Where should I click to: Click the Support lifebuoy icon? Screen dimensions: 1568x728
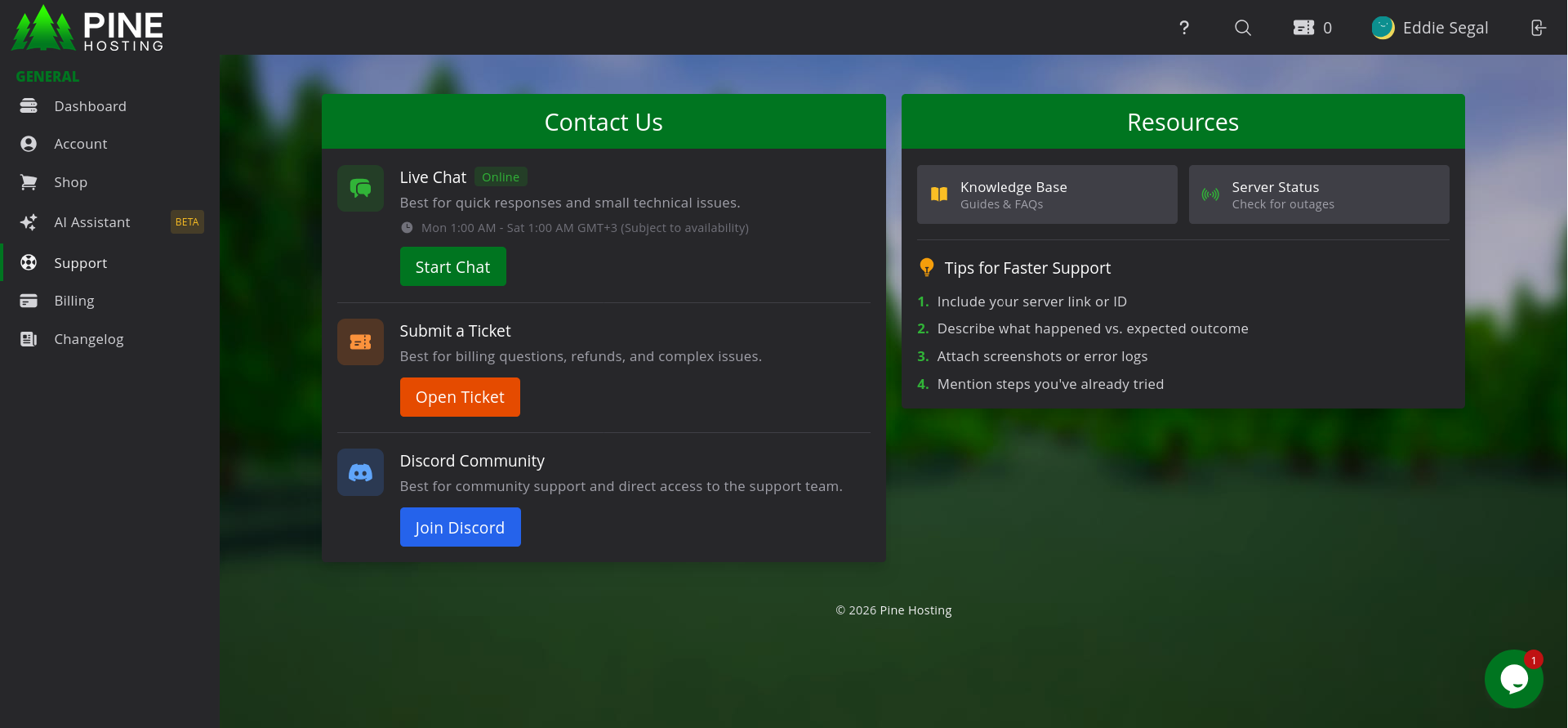pos(29,262)
